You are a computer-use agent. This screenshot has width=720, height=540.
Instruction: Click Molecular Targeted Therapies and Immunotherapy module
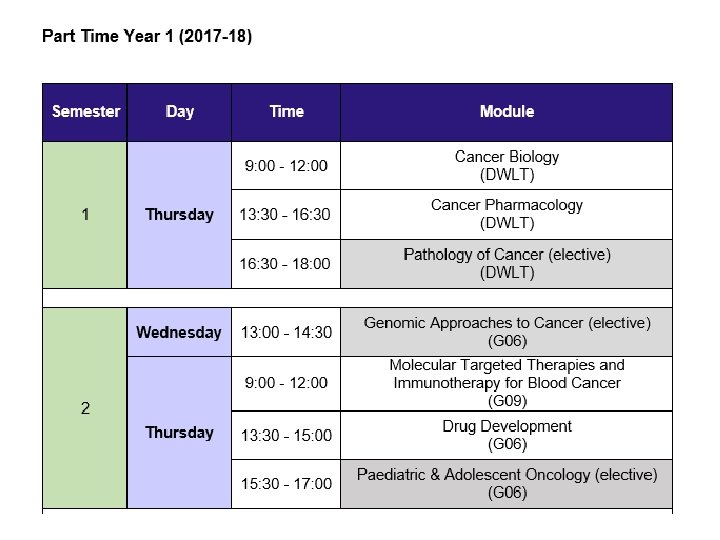click(507, 383)
